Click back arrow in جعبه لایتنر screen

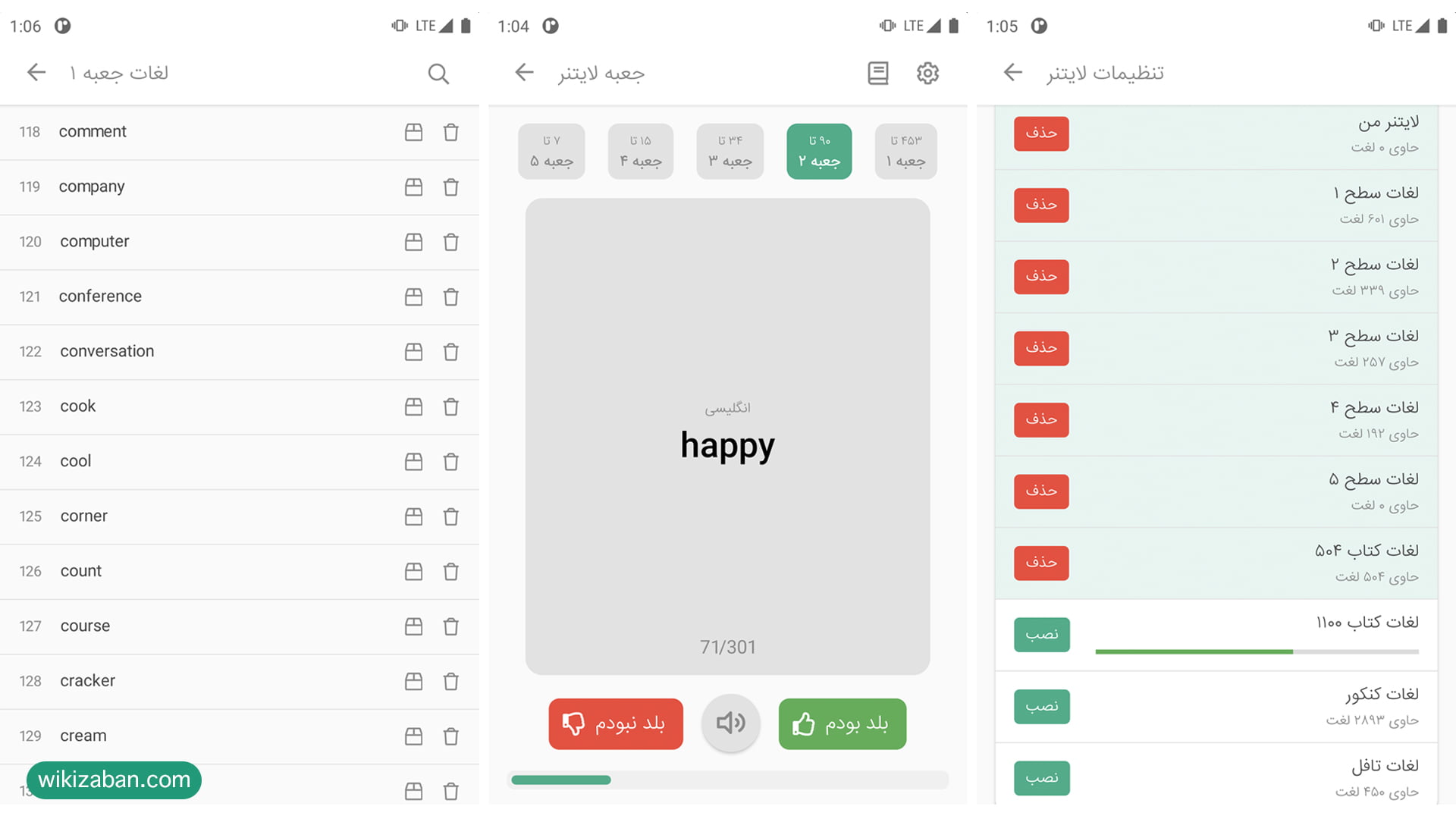(x=524, y=73)
